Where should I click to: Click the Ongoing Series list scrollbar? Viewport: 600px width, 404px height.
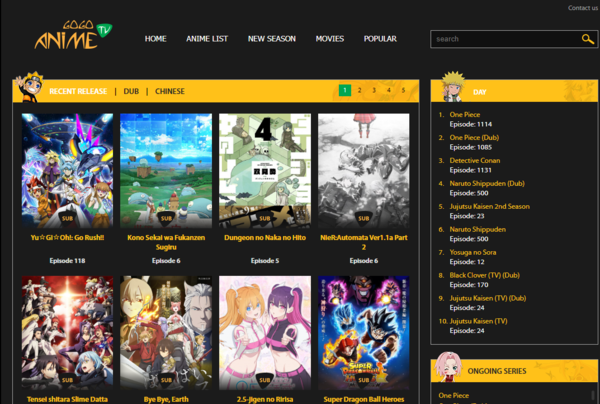(593, 397)
